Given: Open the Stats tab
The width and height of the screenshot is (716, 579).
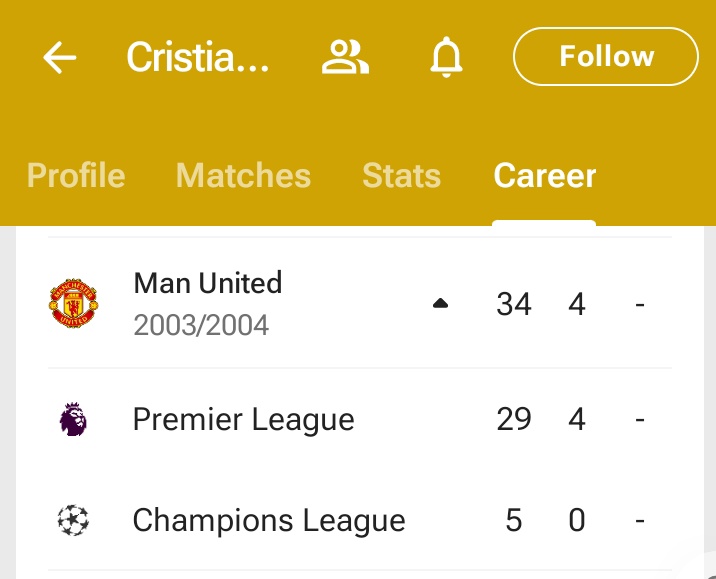Looking at the screenshot, I should 401,175.
